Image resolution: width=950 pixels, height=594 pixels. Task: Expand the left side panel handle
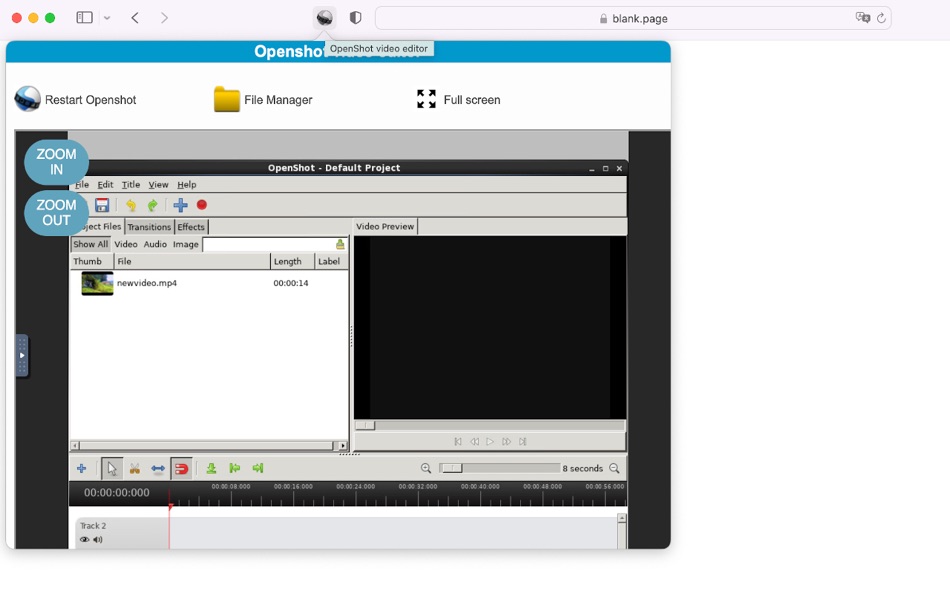point(22,355)
